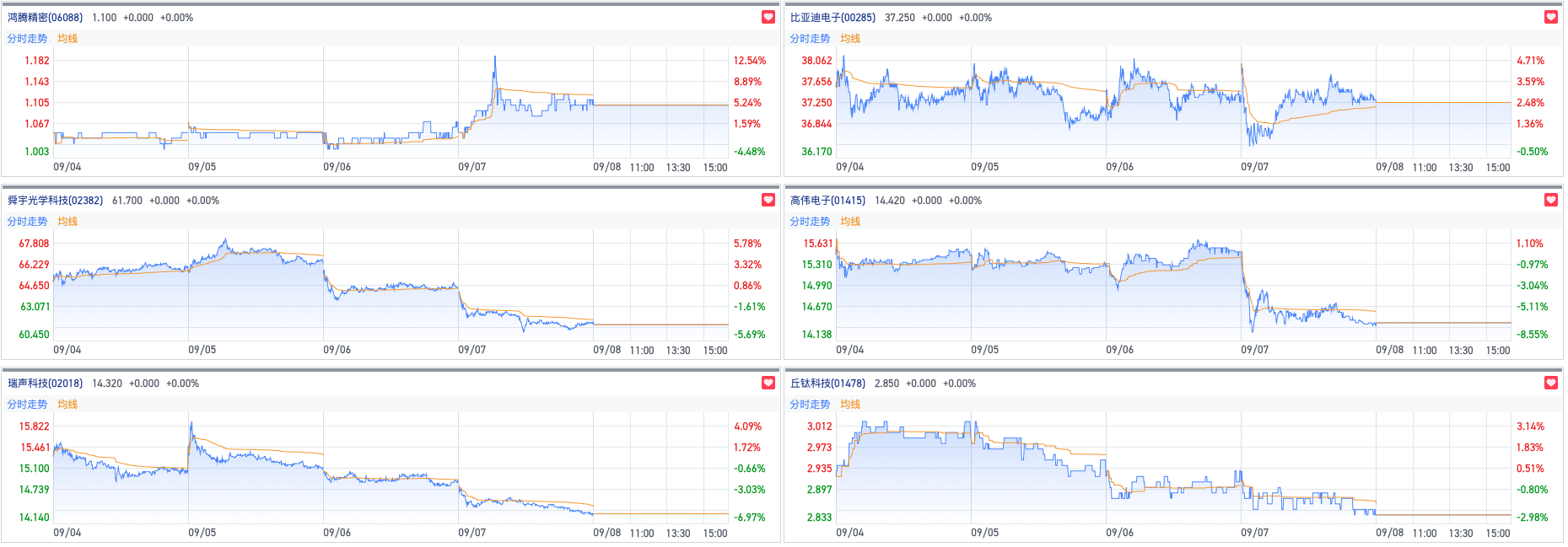
Task: Toggle 分时走势 legend in 高伟电子 chart
Action: [810, 222]
